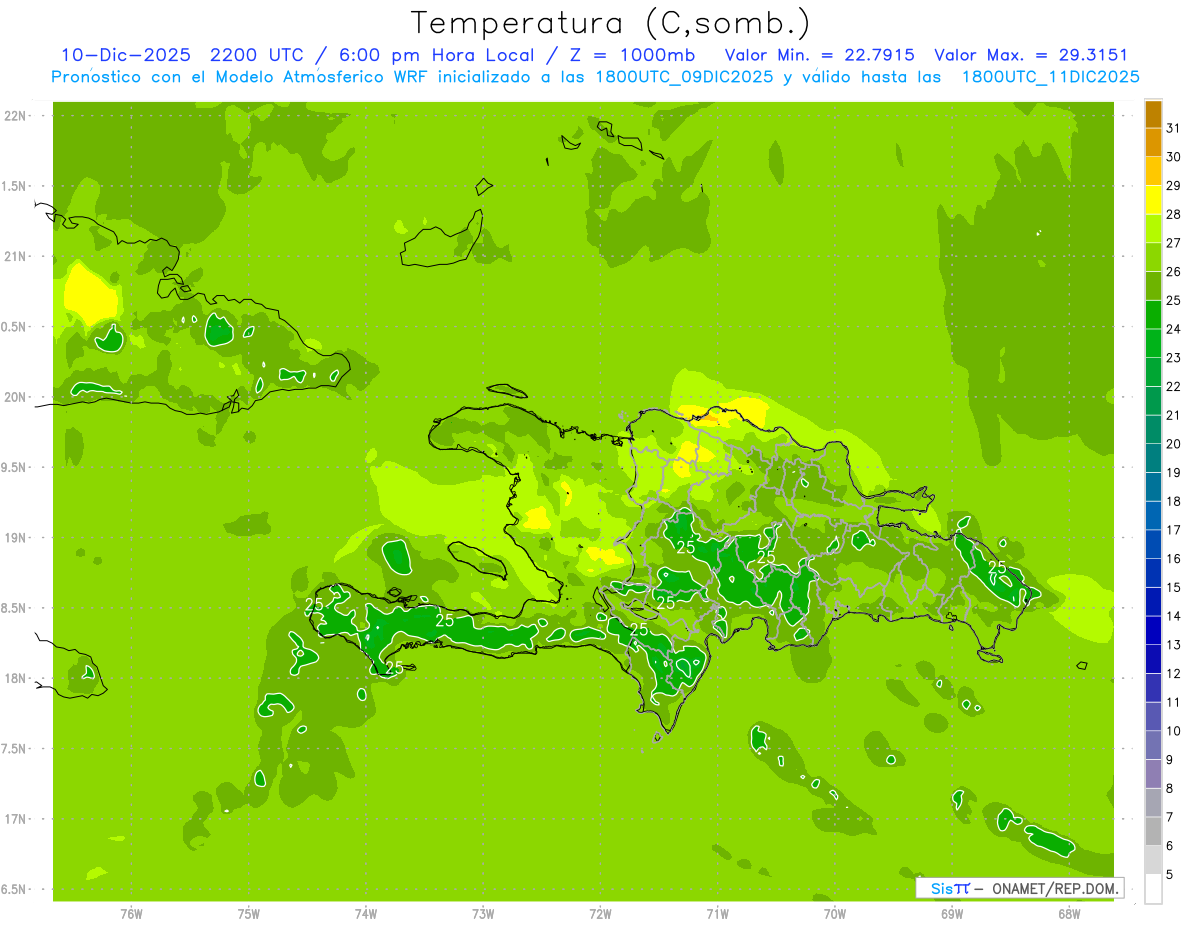The image size is (1200, 927).
Task: Click the "70W" longitude label
Action: pos(835,913)
